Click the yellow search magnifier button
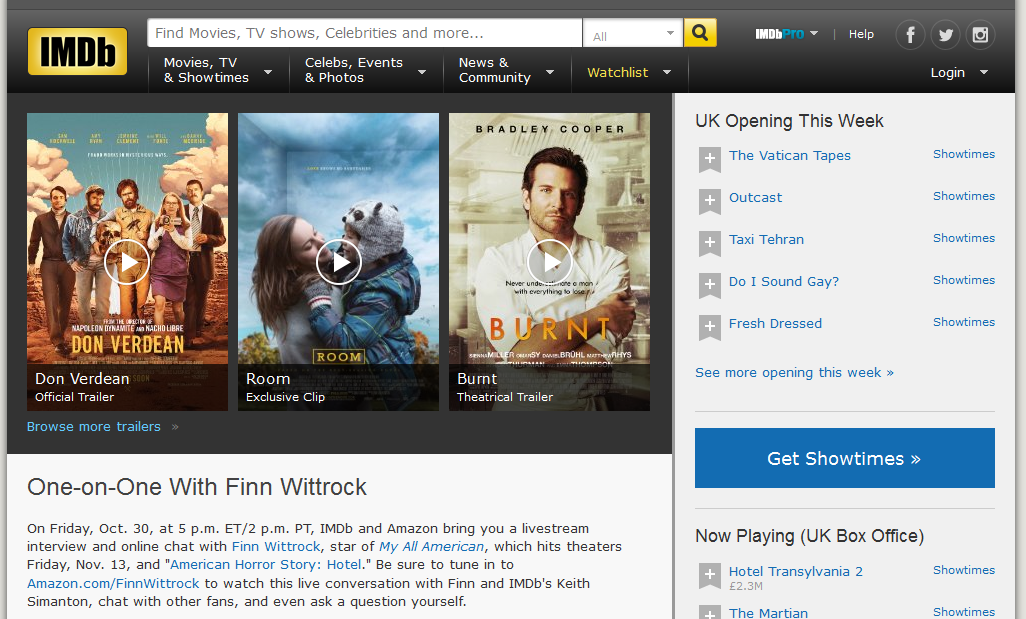This screenshot has width=1026, height=619. pyautogui.click(x=700, y=33)
